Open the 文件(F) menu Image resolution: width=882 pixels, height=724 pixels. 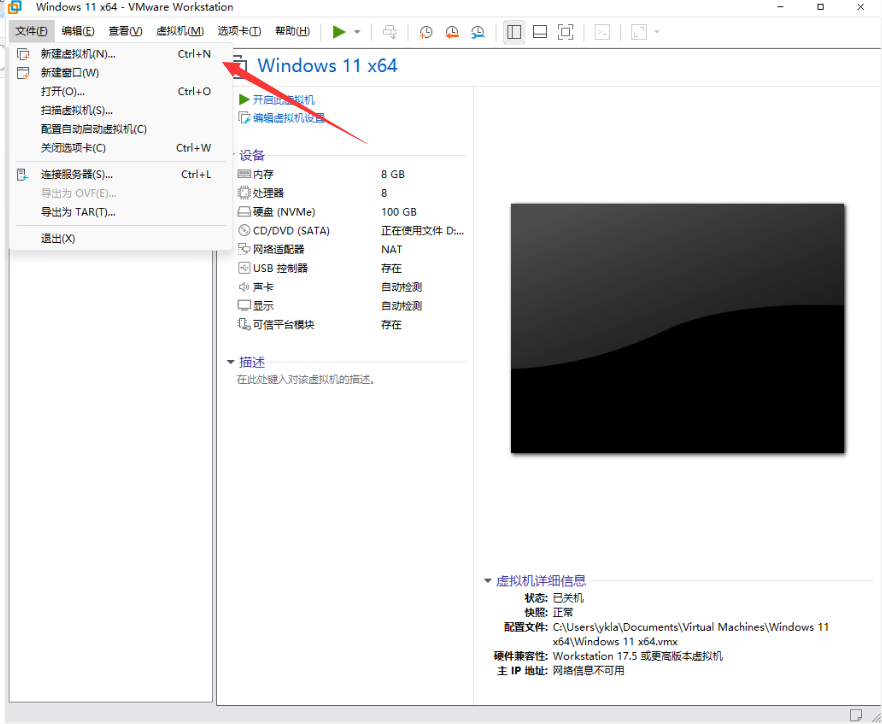[32, 31]
